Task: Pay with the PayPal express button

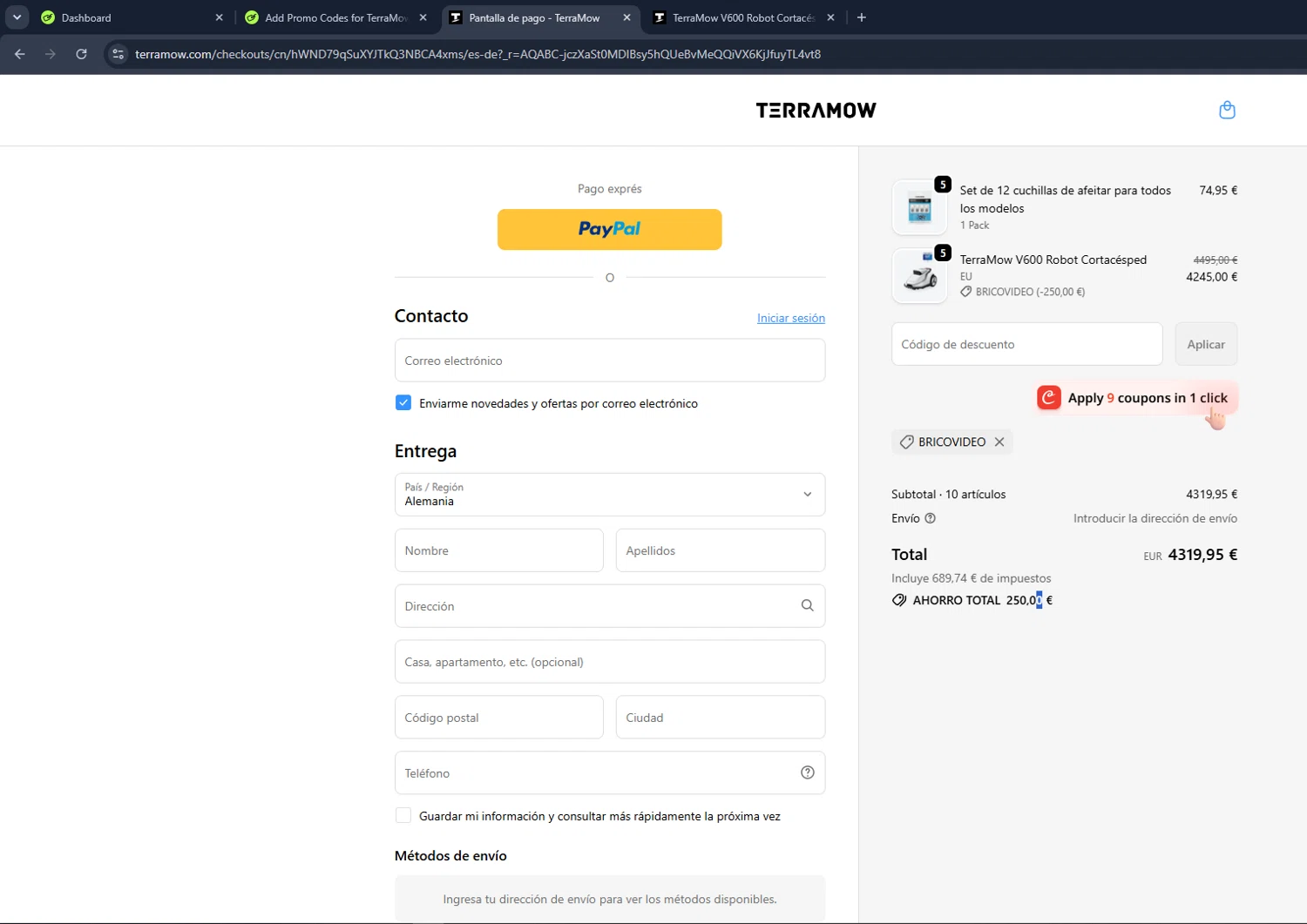Action: pyautogui.click(x=610, y=229)
